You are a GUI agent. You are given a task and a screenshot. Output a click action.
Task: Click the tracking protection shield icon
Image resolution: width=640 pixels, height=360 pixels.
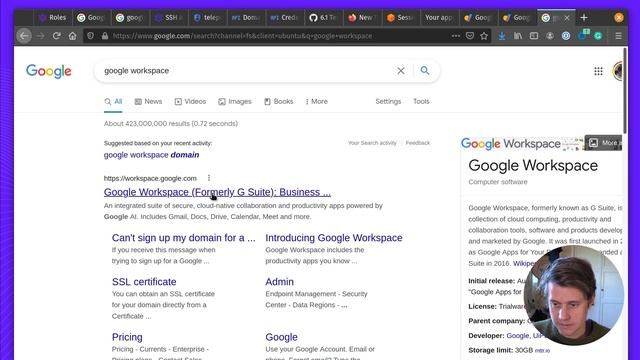click(x=91, y=36)
